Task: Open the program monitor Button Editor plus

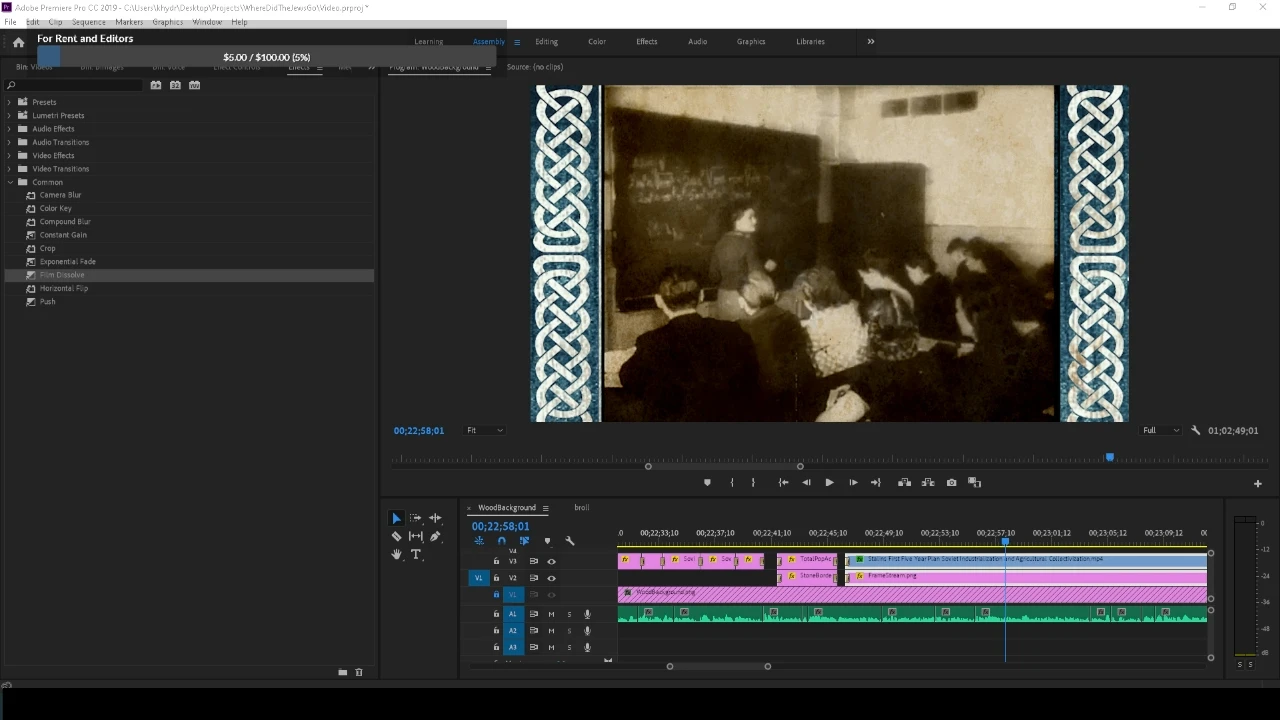Action: 1258,483
